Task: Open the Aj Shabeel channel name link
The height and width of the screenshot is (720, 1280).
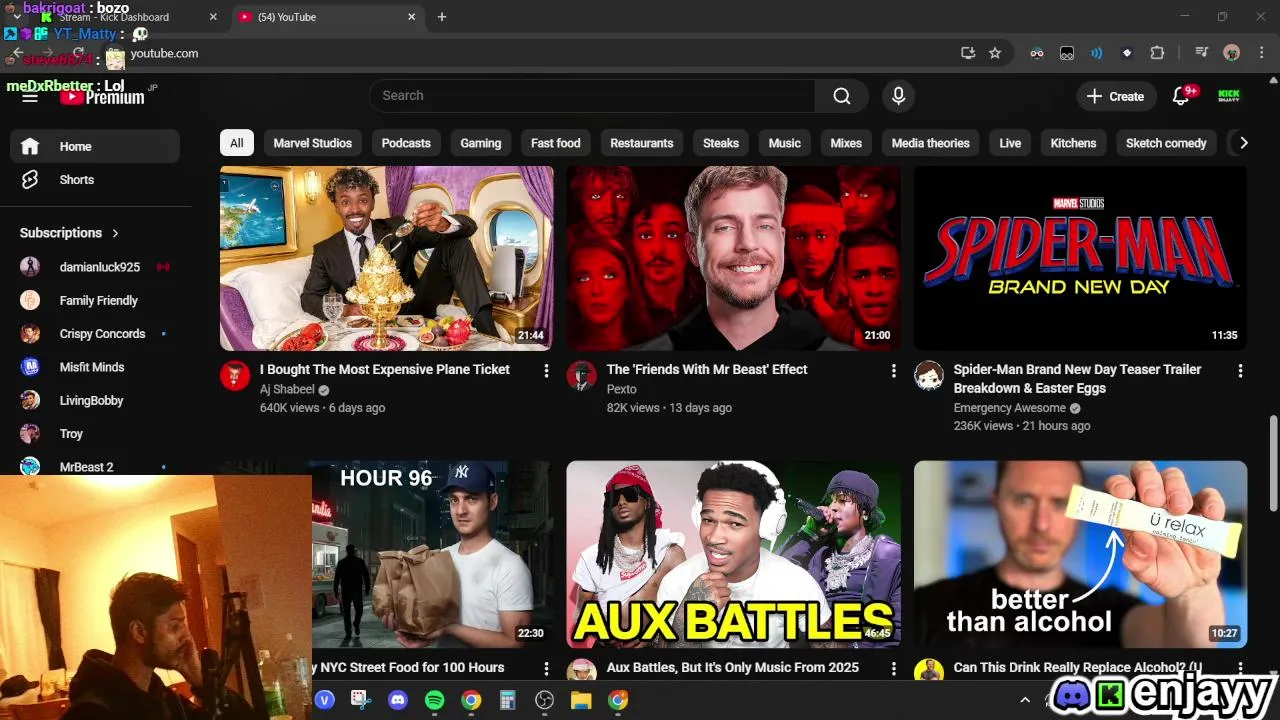Action: [x=287, y=390]
